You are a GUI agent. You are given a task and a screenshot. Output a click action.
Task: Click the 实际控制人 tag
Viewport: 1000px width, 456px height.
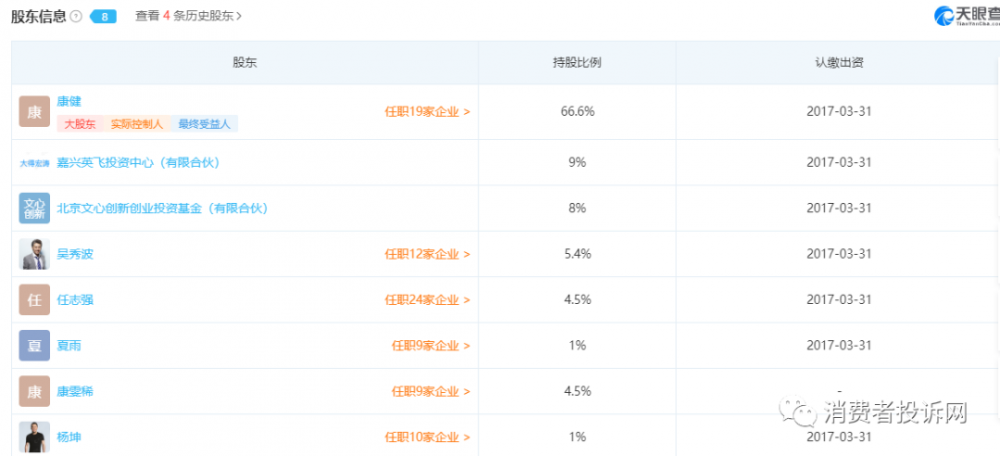pyautogui.click(x=135, y=124)
